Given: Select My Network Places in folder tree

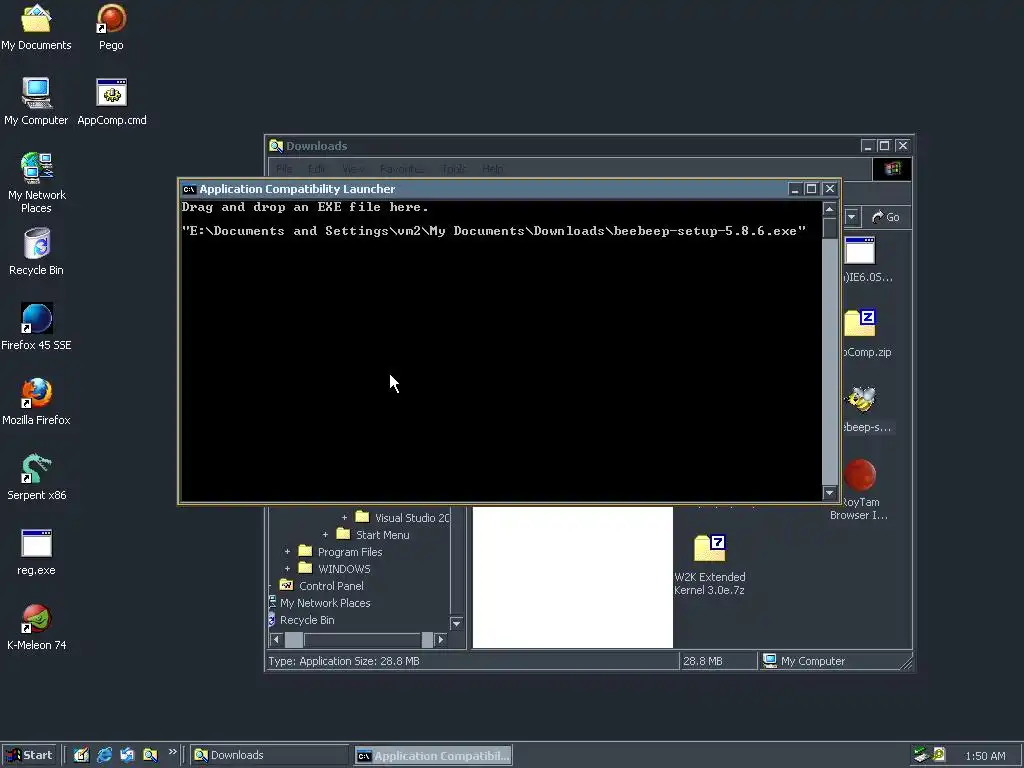Looking at the screenshot, I should [x=325, y=603].
